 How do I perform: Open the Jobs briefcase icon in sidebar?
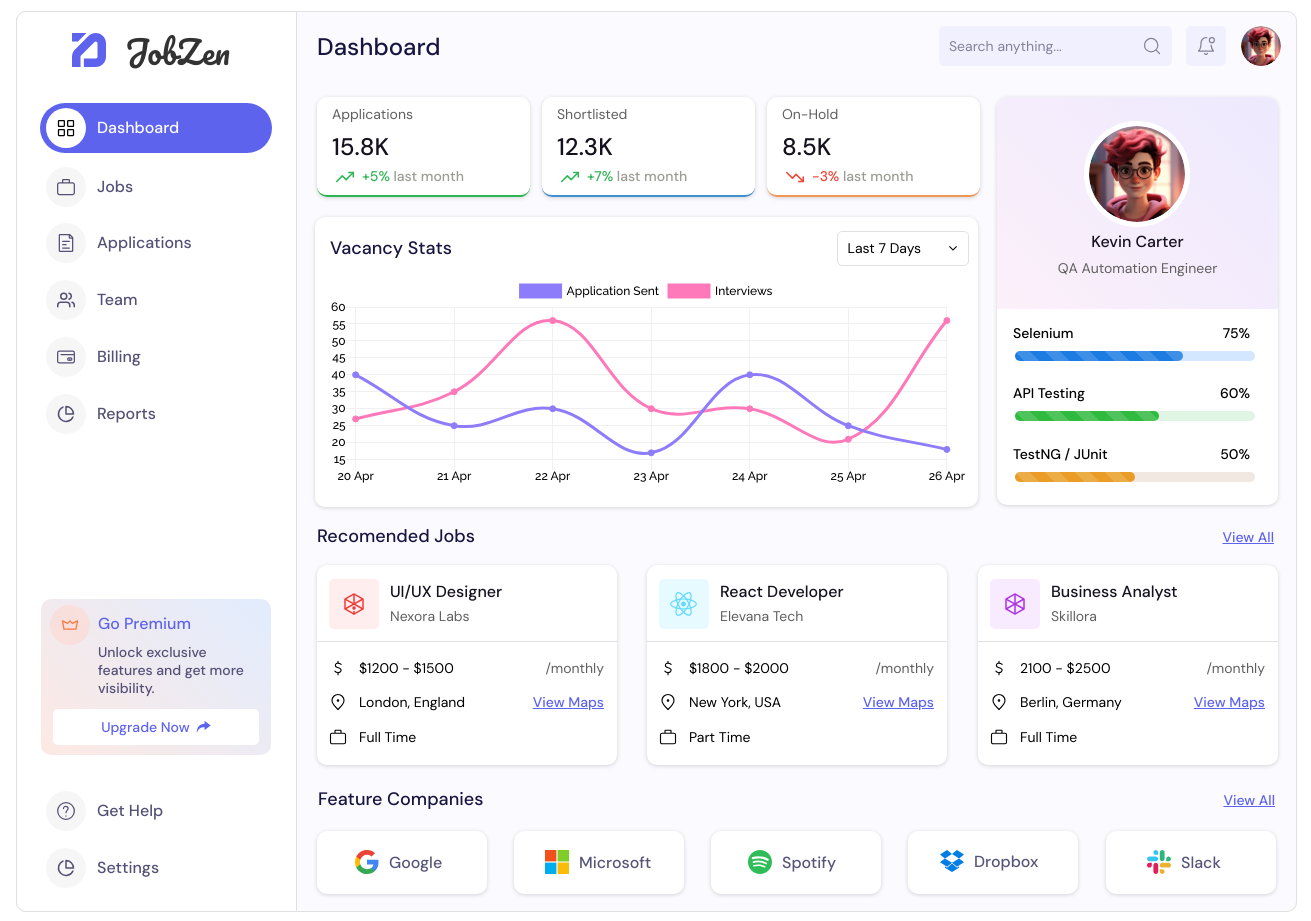tap(66, 187)
